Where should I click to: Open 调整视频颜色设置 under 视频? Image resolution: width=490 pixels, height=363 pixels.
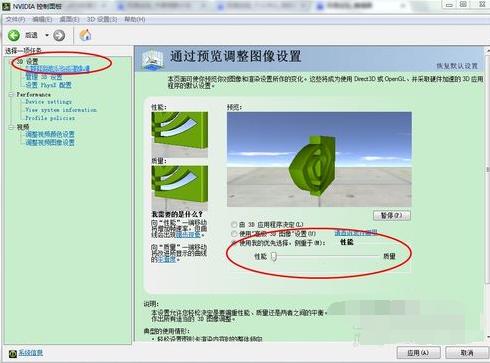50,134
